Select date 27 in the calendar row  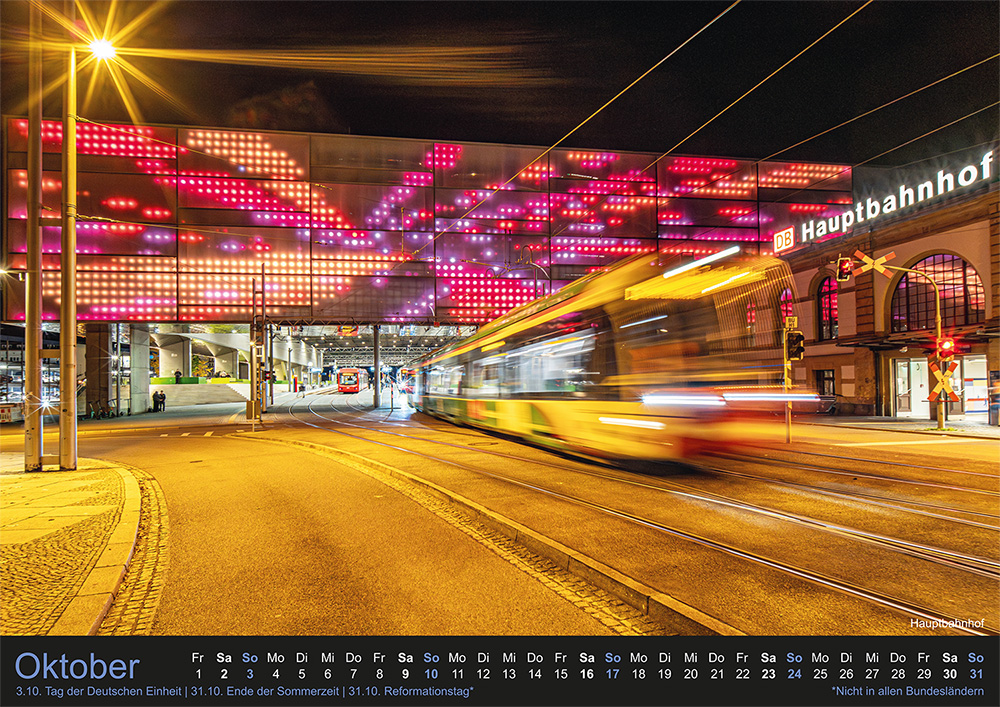[x=872, y=674]
